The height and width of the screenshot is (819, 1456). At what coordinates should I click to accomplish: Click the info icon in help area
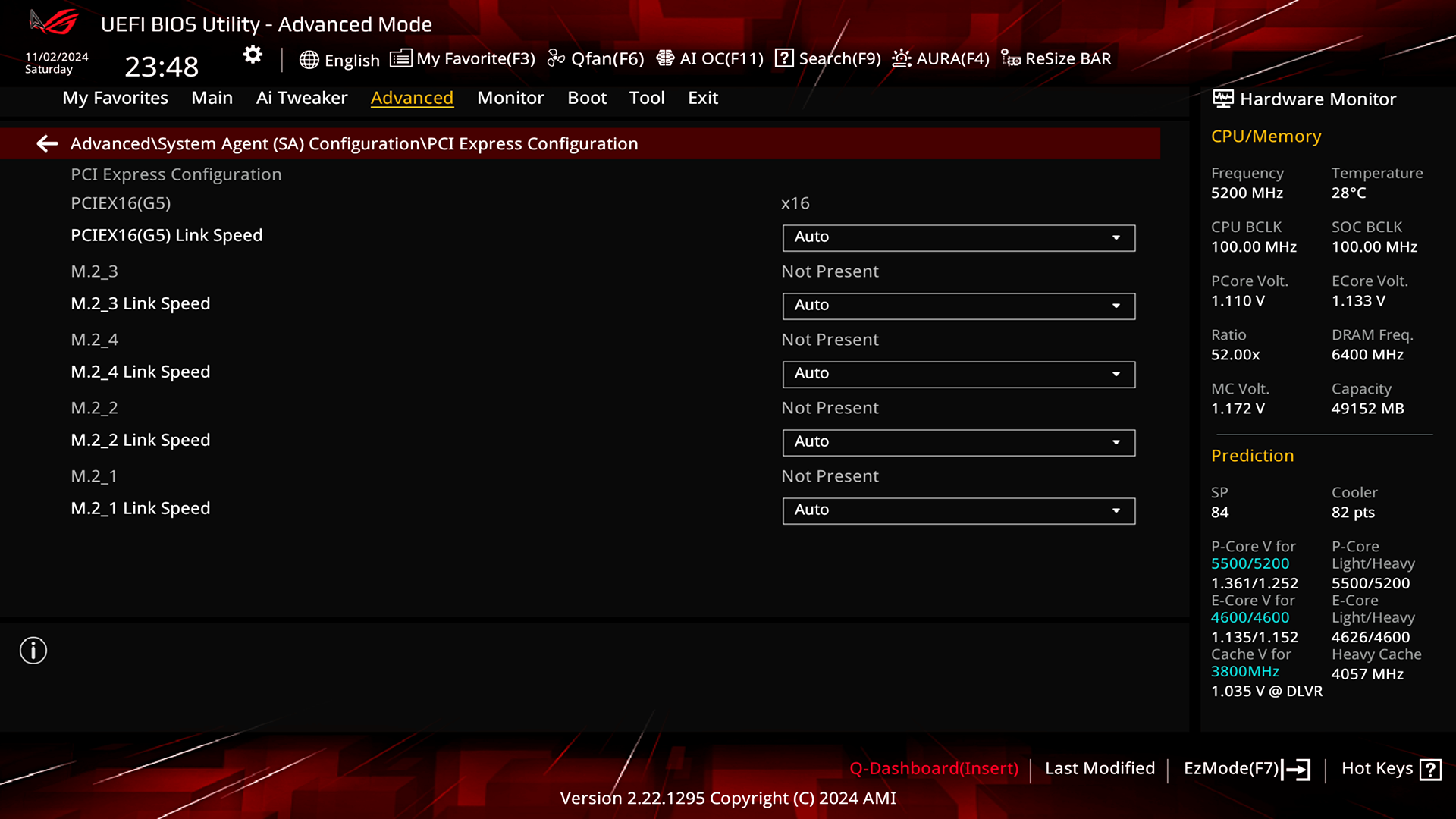[x=33, y=651]
